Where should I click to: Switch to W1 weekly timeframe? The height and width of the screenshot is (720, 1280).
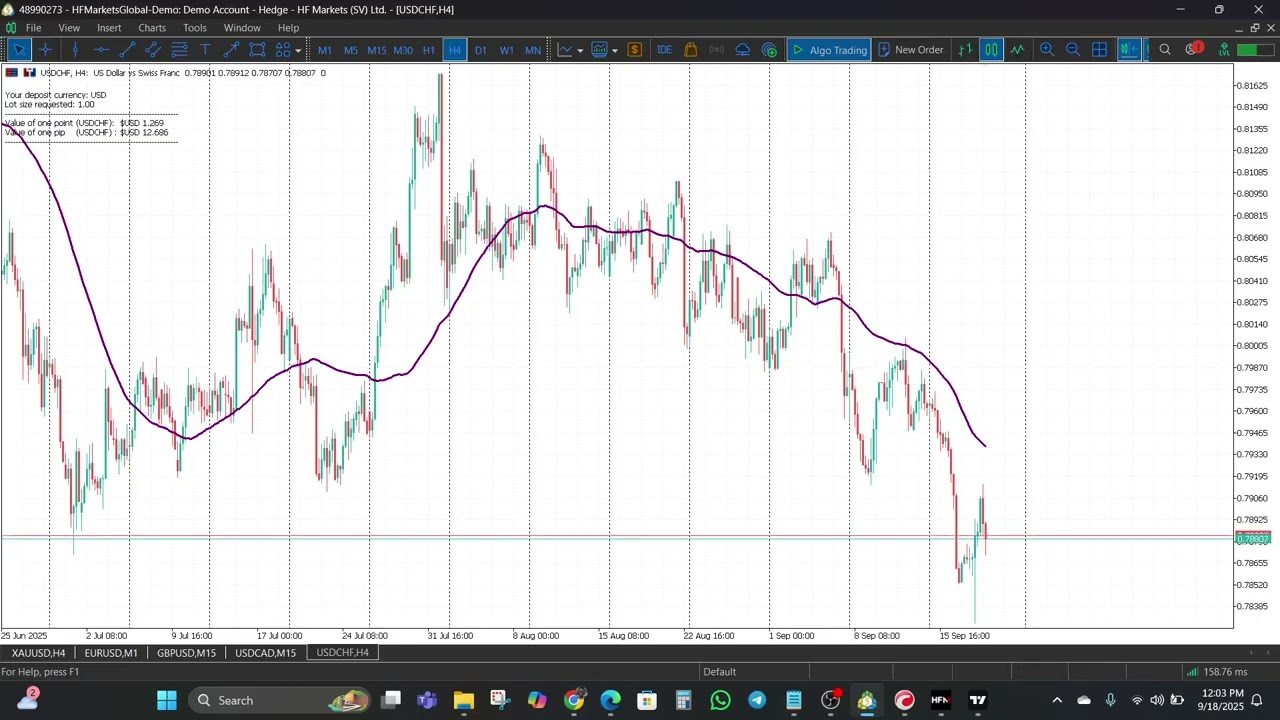[507, 50]
